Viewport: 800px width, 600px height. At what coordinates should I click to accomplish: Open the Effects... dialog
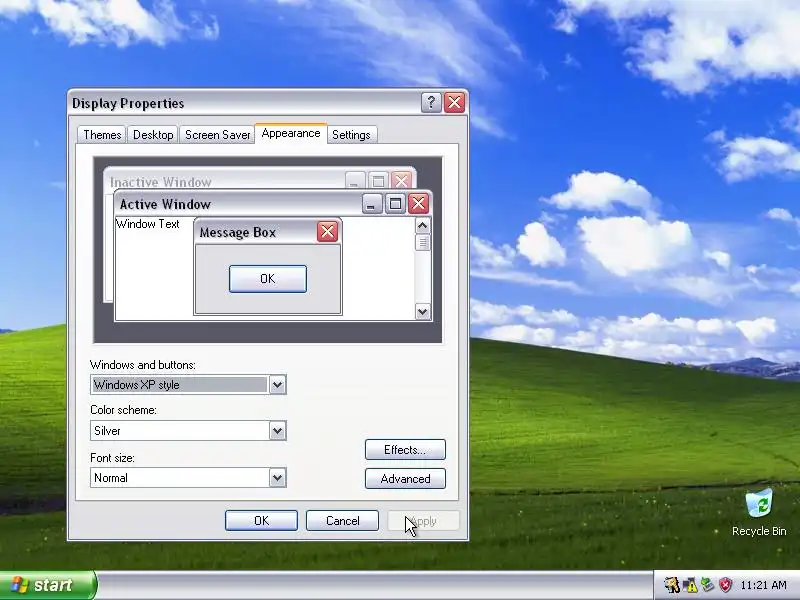coord(405,449)
